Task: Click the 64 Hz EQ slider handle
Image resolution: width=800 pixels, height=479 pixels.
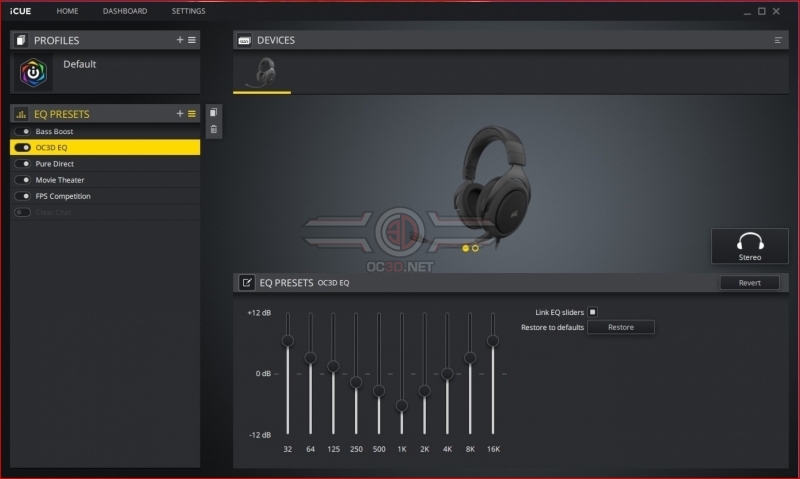Action: pos(310,358)
